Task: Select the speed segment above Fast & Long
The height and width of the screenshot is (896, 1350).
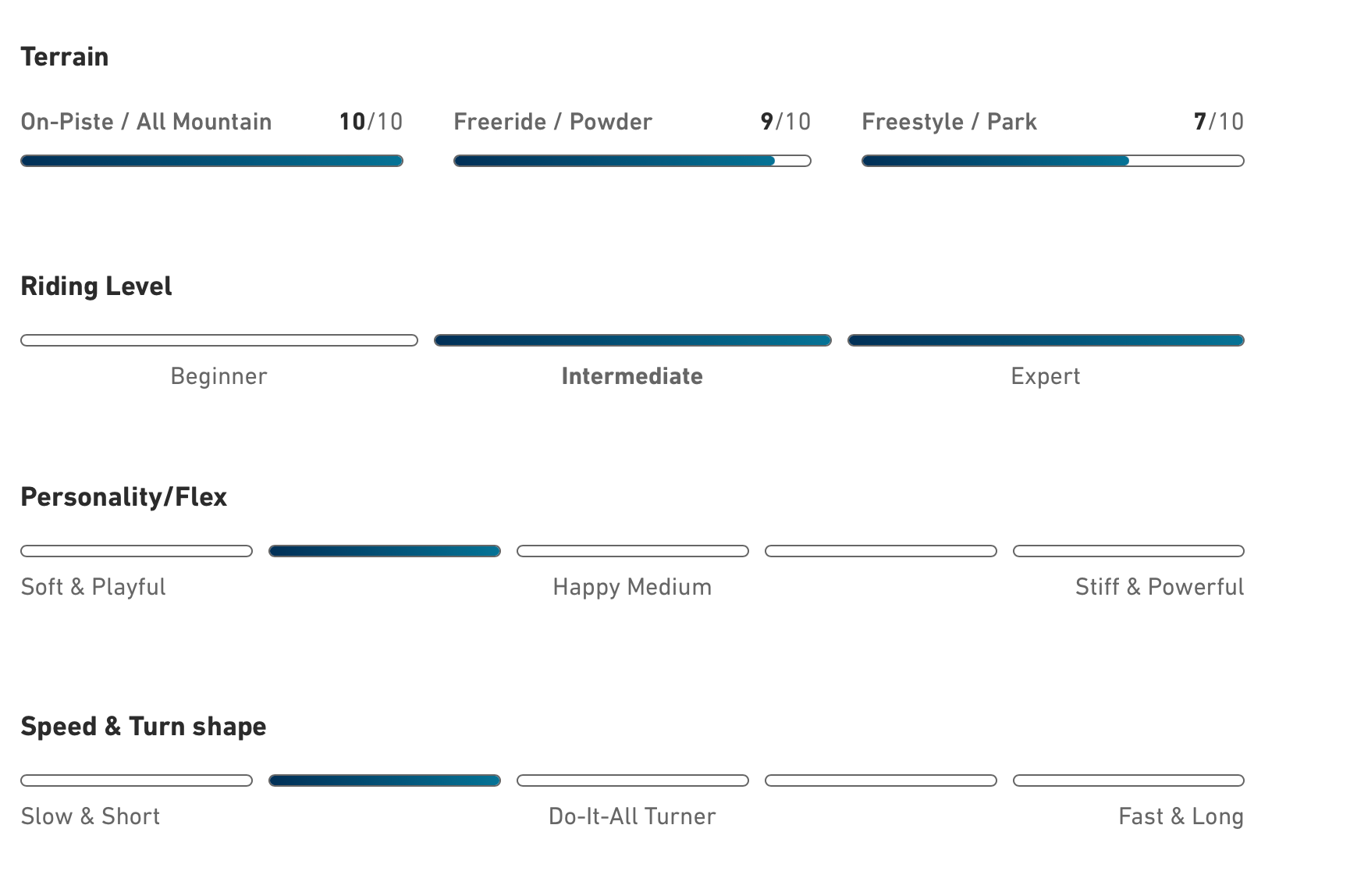Action: [x=1128, y=780]
